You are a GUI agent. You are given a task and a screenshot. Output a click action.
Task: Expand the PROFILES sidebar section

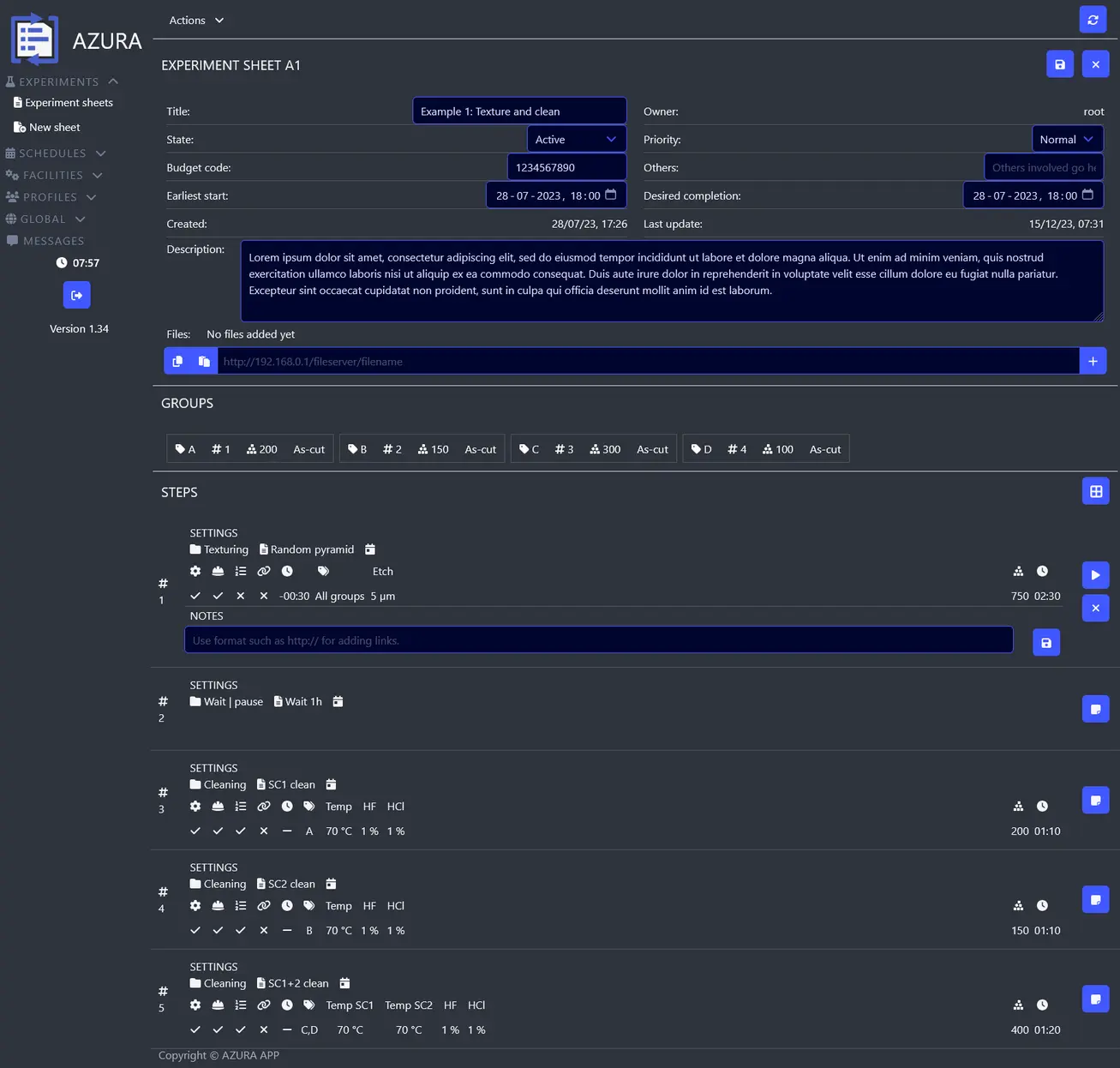51,197
